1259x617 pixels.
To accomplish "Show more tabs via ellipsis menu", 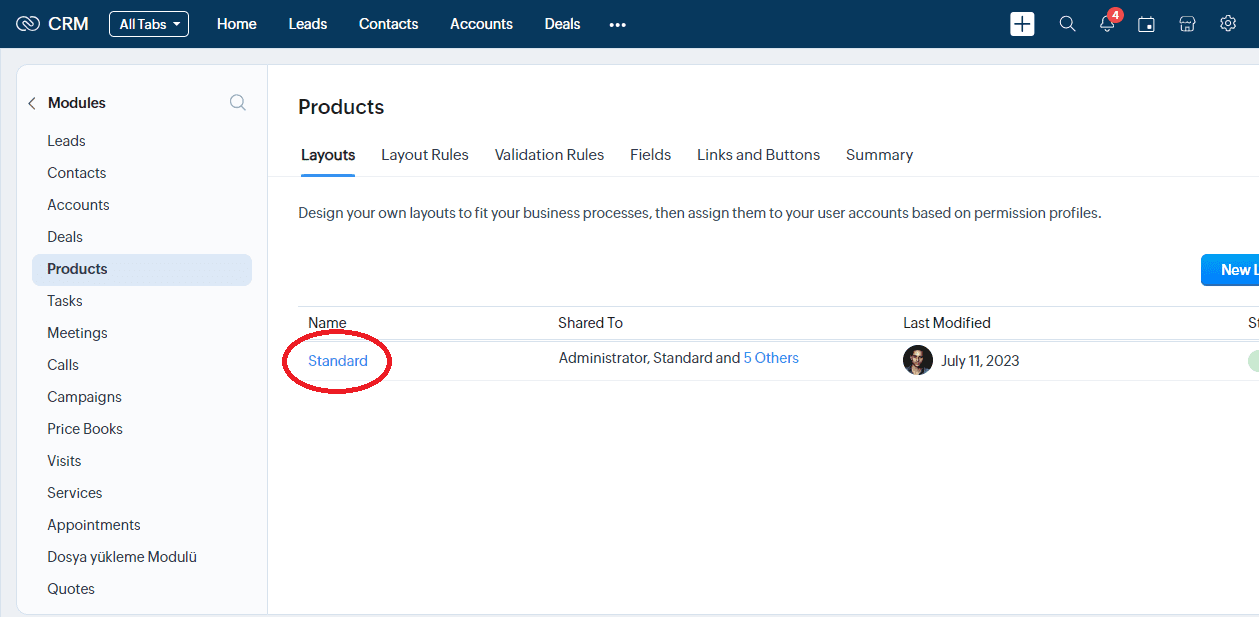I will click(617, 24).
